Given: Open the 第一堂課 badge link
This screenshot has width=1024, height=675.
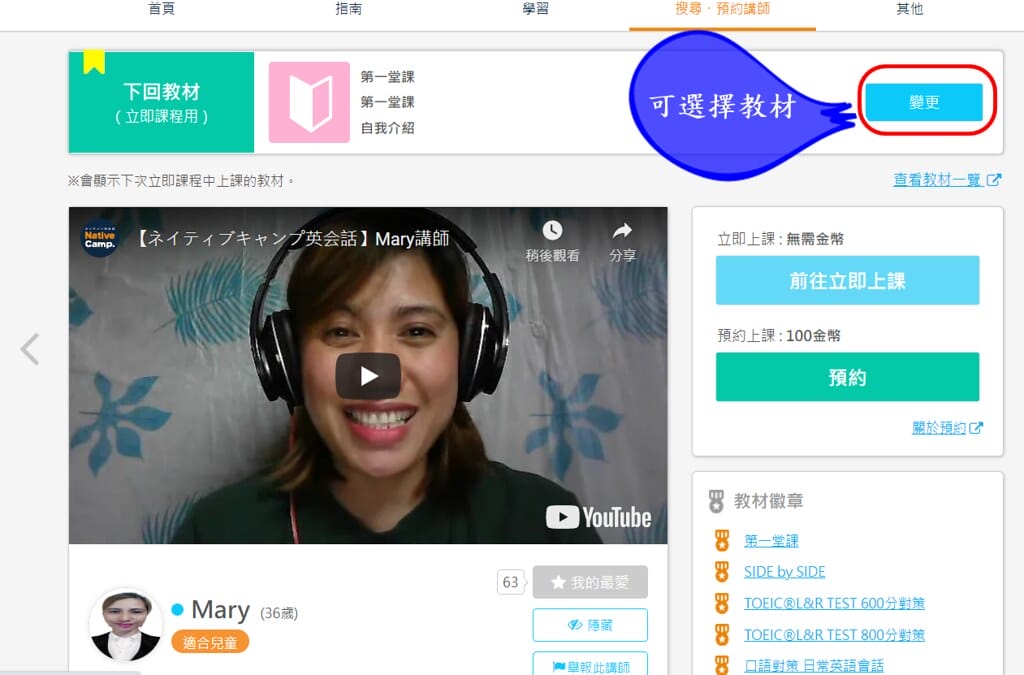Looking at the screenshot, I should click(771, 540).
